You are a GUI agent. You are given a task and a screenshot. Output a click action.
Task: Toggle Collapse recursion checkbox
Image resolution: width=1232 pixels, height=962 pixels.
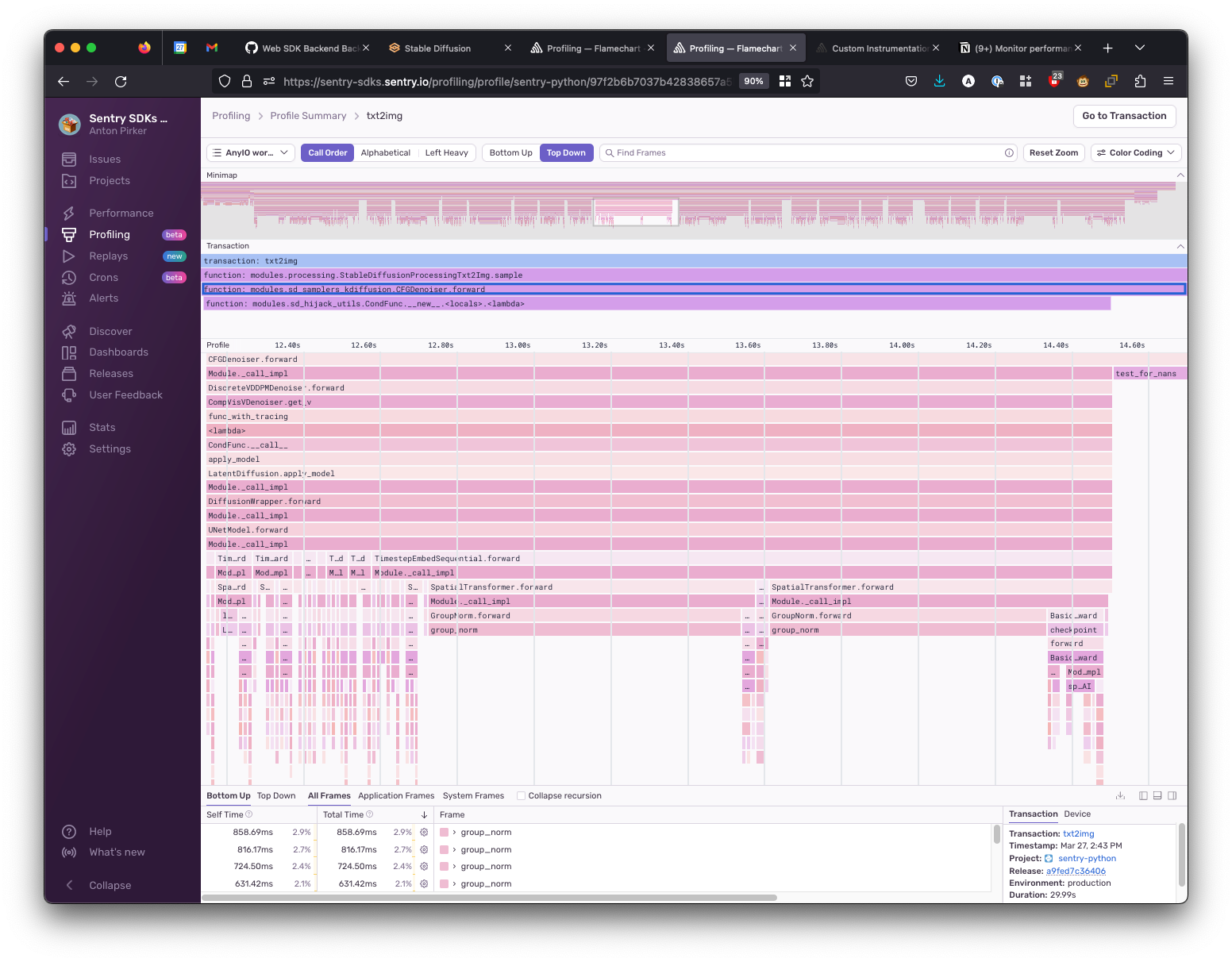[521, 796]
